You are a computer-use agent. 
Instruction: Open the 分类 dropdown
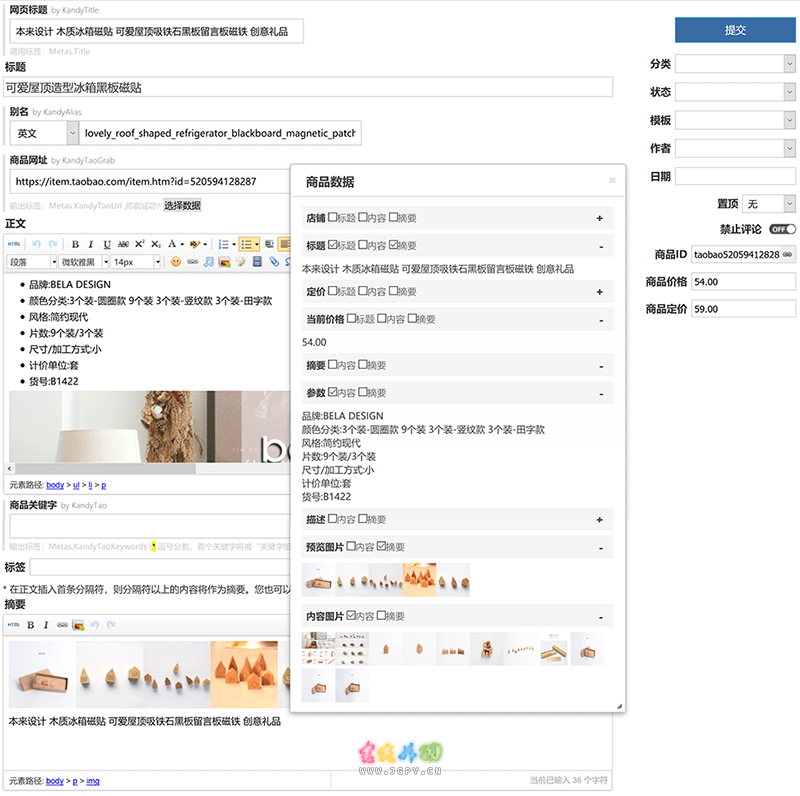(735, 64)
